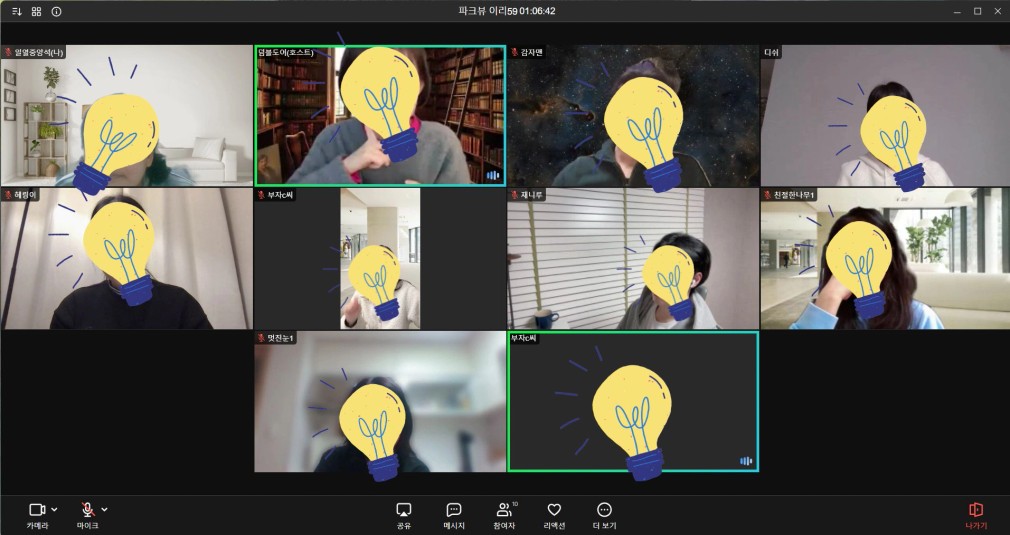Select the 감자맨 video tile
The width and height of the screenshot is (1010, 535).
(x=633, y=115)
